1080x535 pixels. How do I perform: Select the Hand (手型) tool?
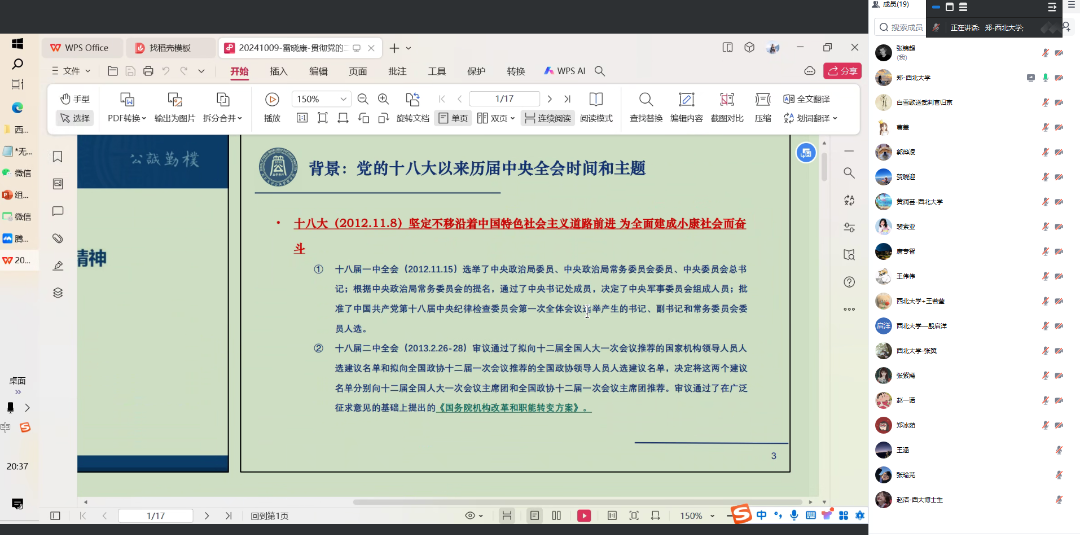[74, 99]
